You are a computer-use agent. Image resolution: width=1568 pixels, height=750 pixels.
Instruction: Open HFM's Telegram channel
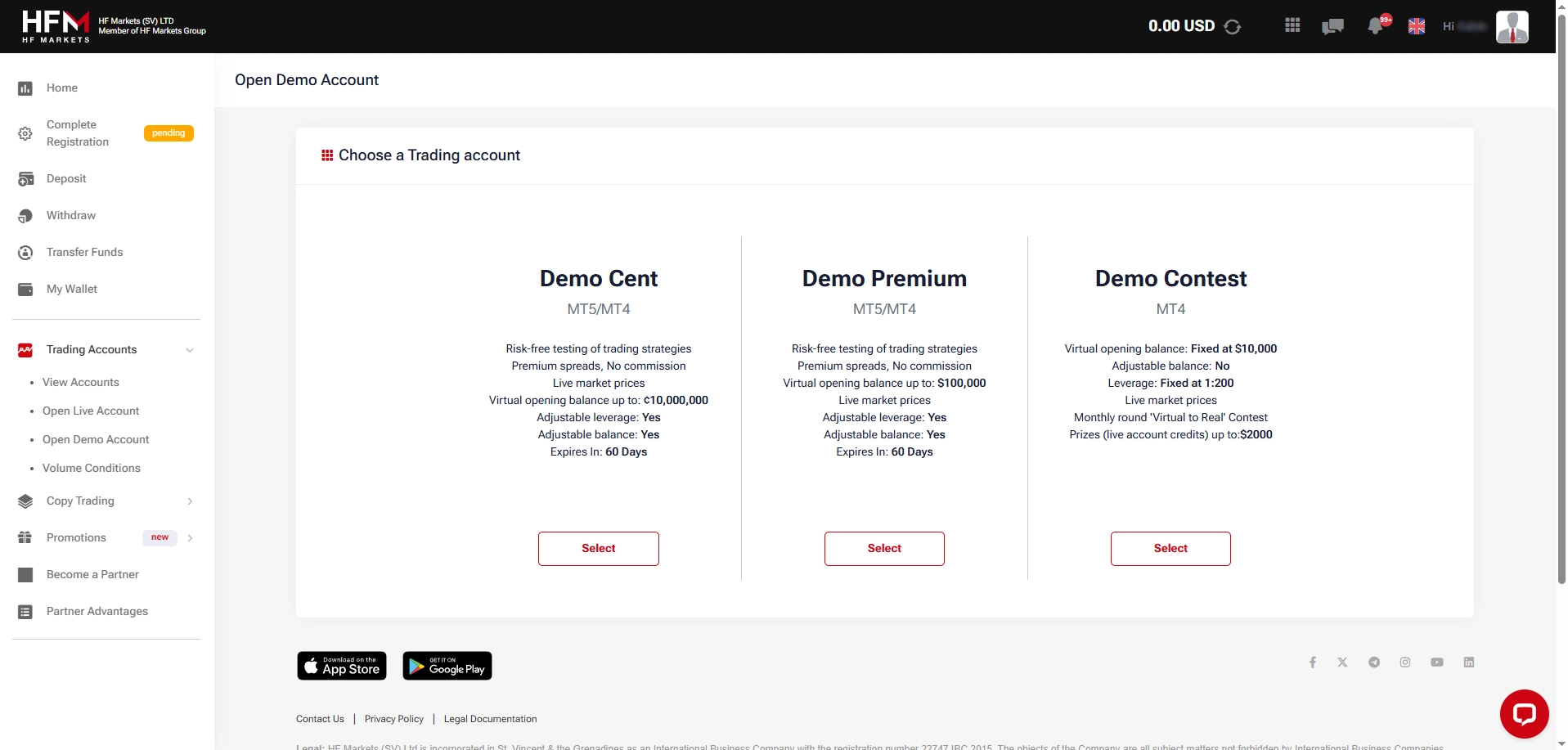tap(1374, 662)
